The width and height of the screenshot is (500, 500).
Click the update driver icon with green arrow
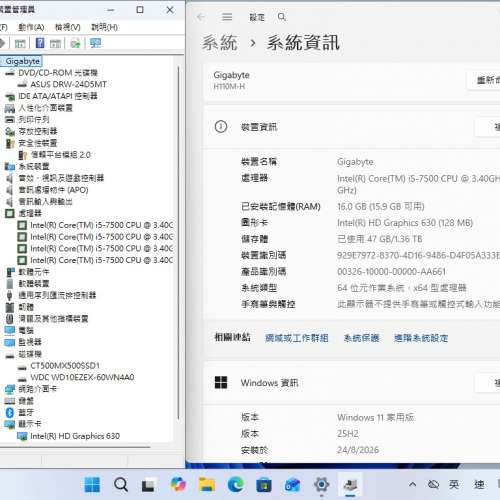click(75, 43)
